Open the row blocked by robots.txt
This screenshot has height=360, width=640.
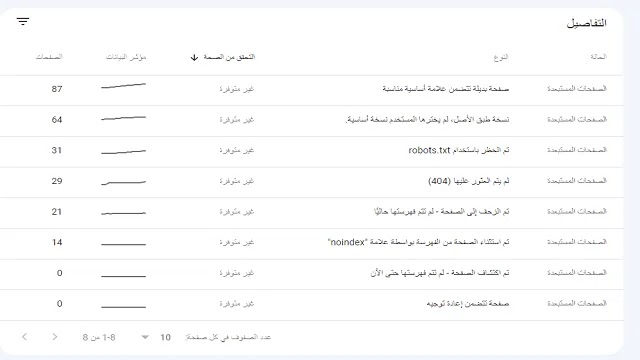click(312, 151)
